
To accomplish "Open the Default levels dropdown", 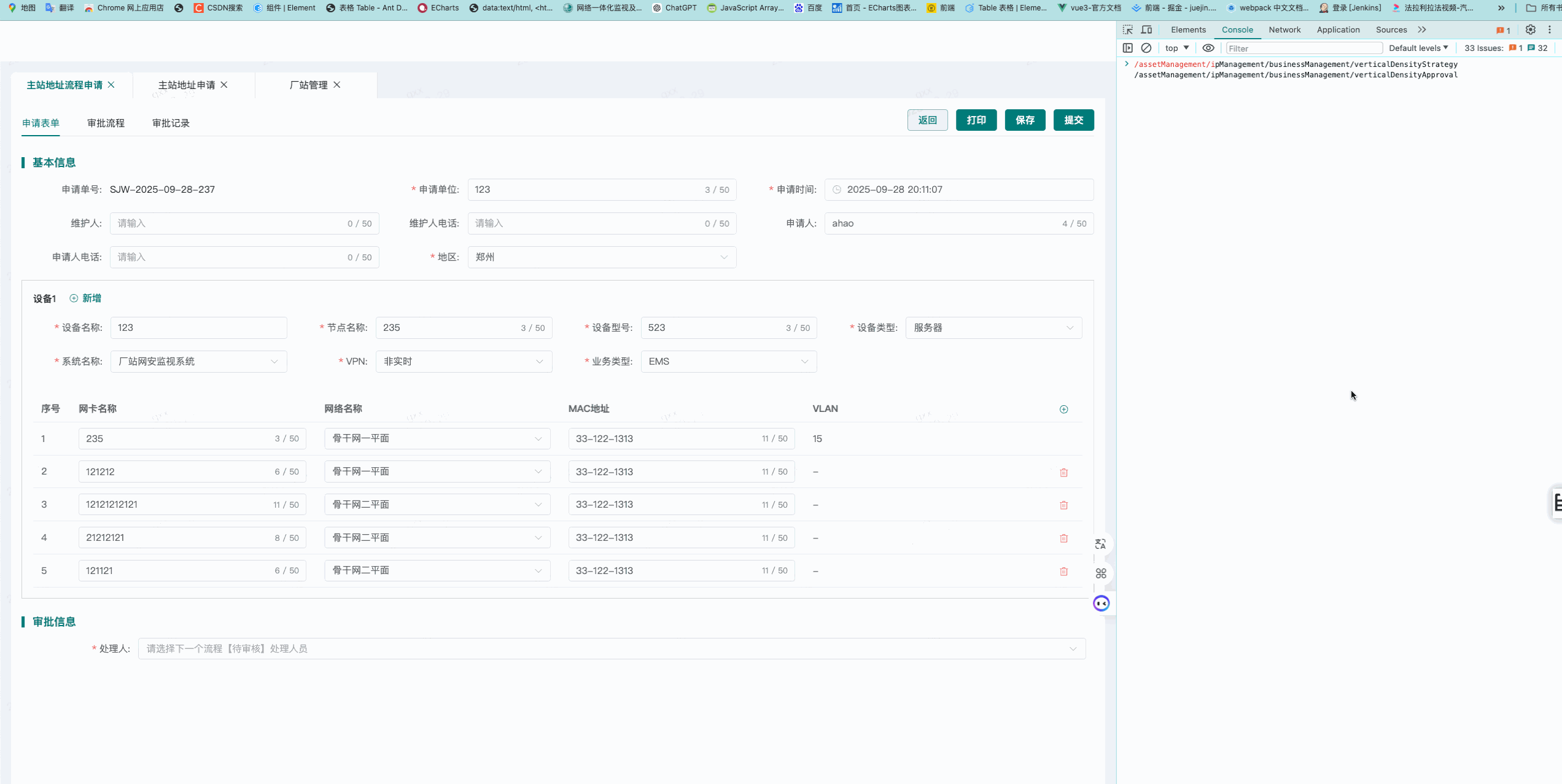I will tap(1418, 48).
